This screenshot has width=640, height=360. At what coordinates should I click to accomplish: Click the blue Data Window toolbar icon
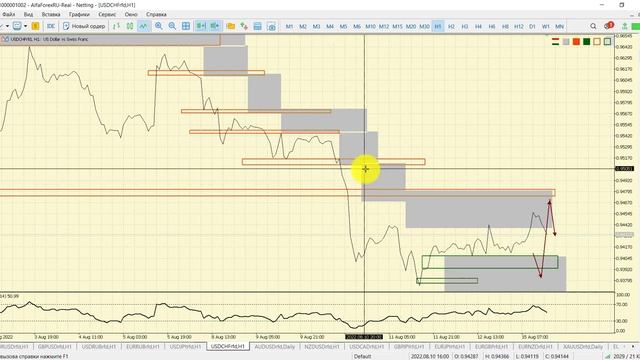point(258,26)
